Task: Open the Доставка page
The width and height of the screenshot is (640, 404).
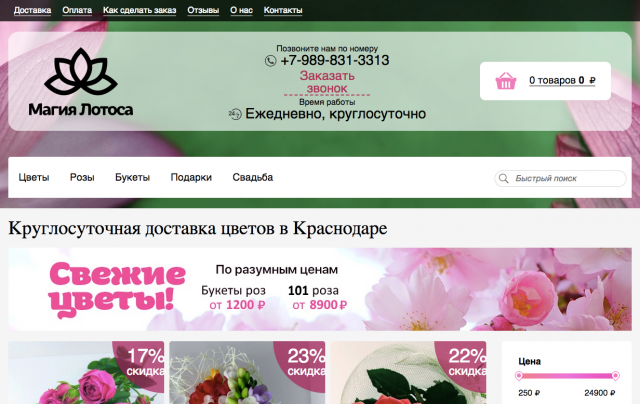Action: click(33, 10)
